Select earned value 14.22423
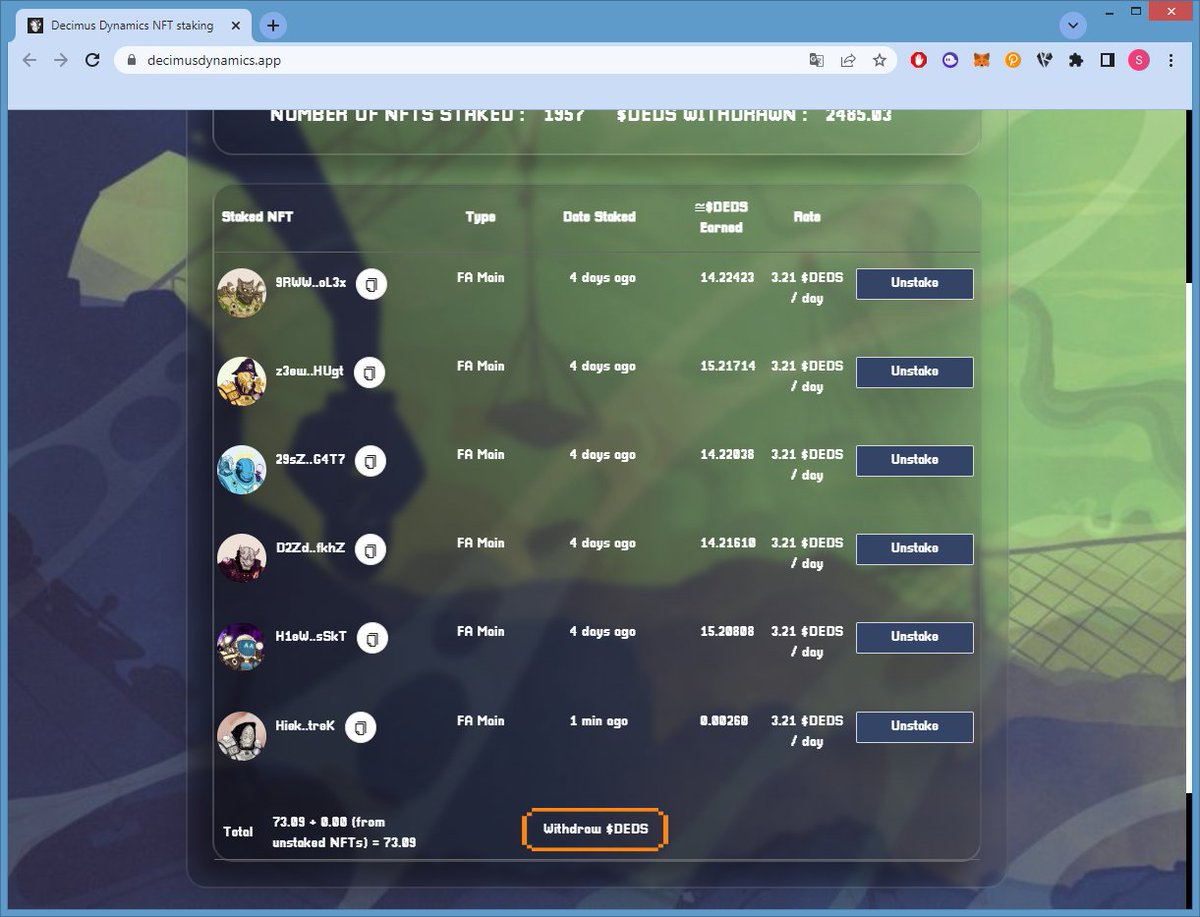 [x=727, y=278]
